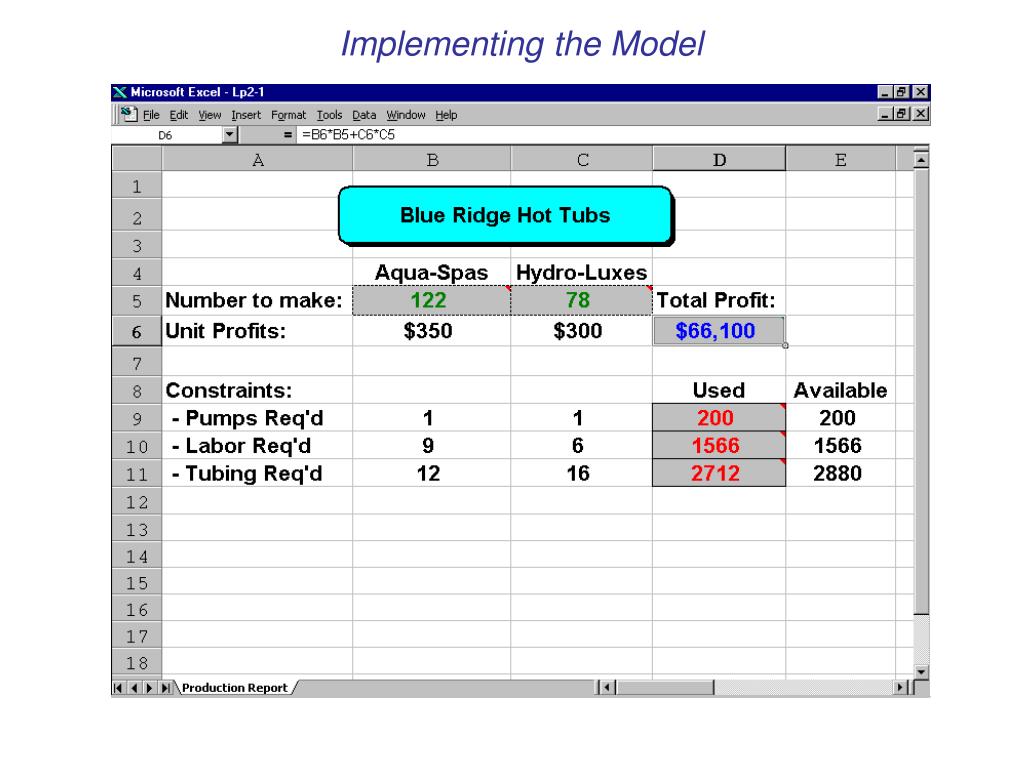Select the Available column heading cell
The width and height of the screenshot is (1024, 768).
[x=840, y=390]
